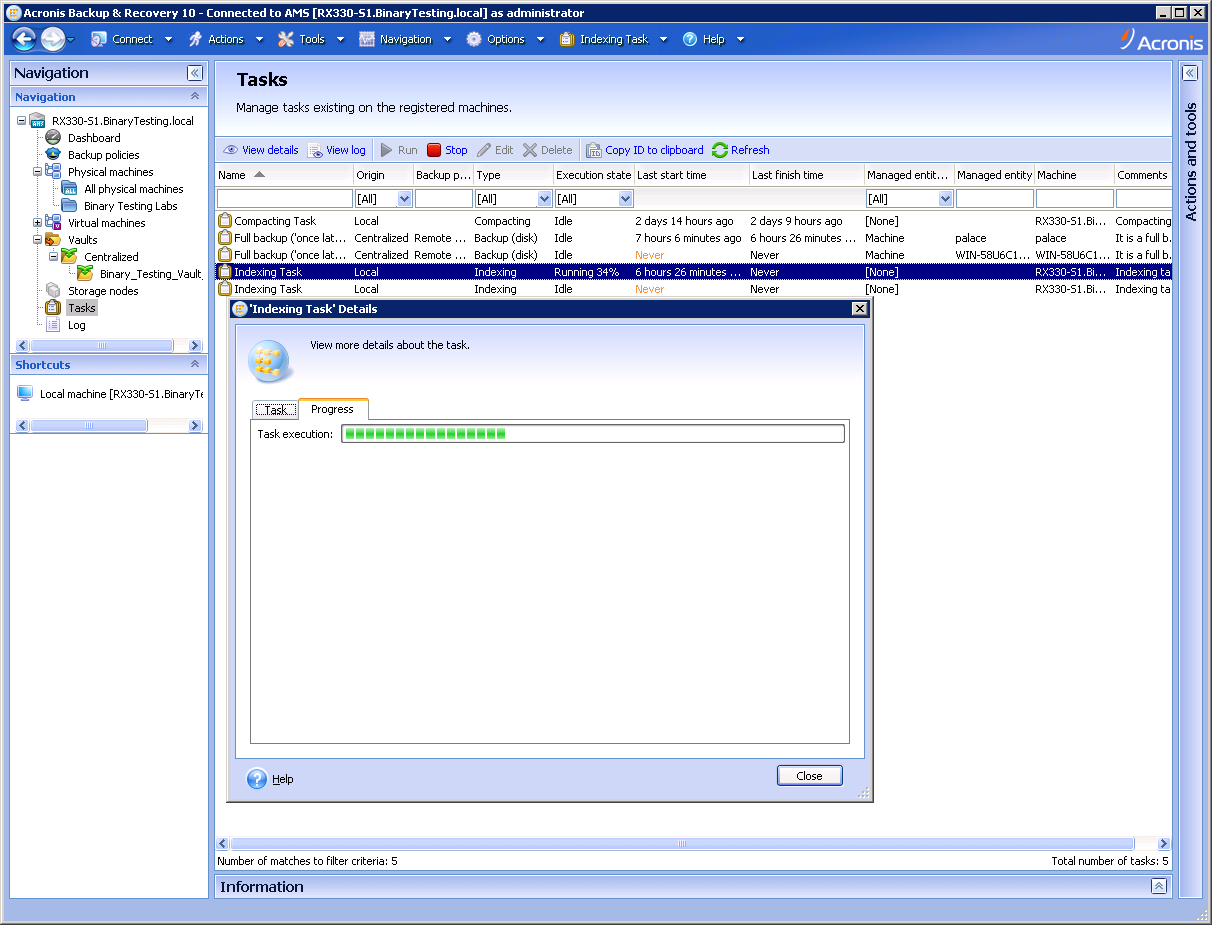The width and height of the screenshot is (1212, 925).
Task: Click the Log icon in navigation tree
Action: tap(53, 325)
